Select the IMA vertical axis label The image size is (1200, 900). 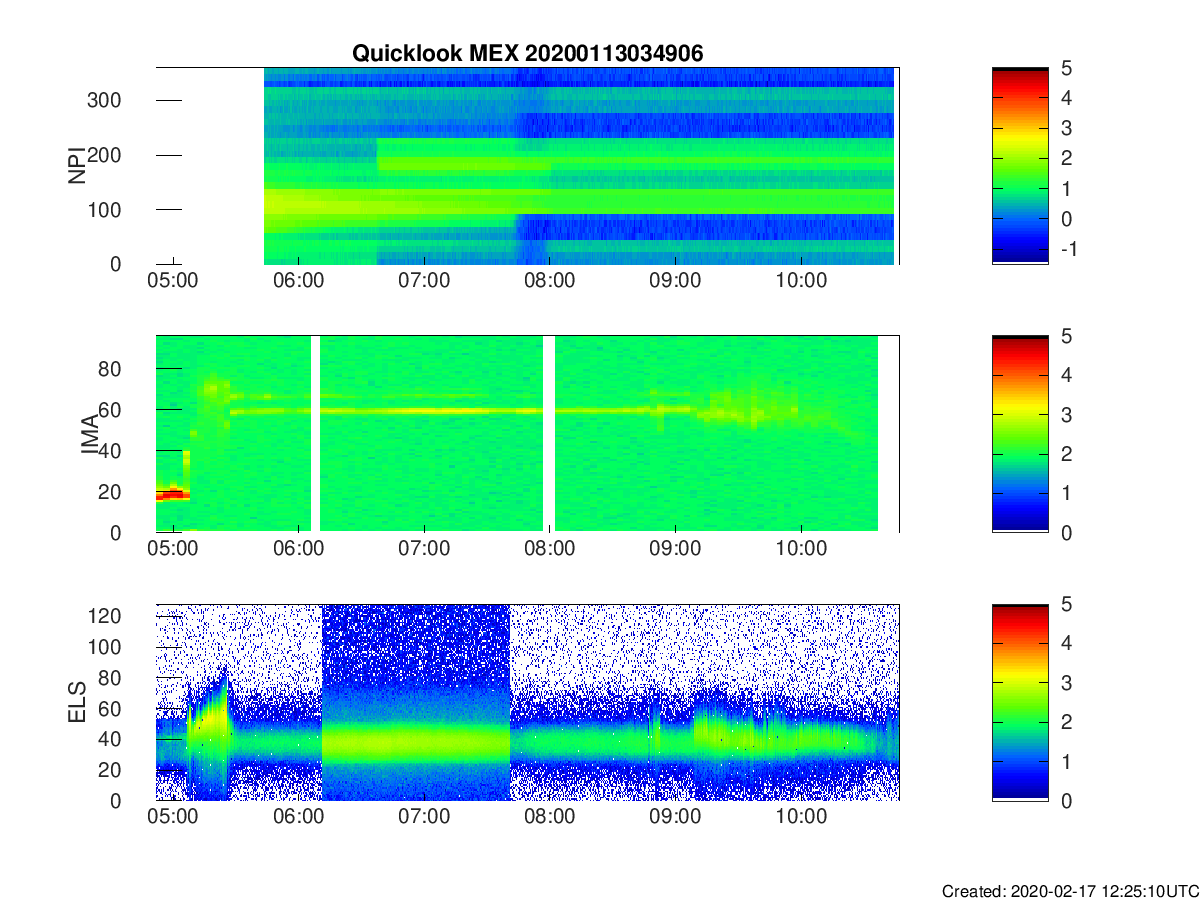(x=90, y=434)
